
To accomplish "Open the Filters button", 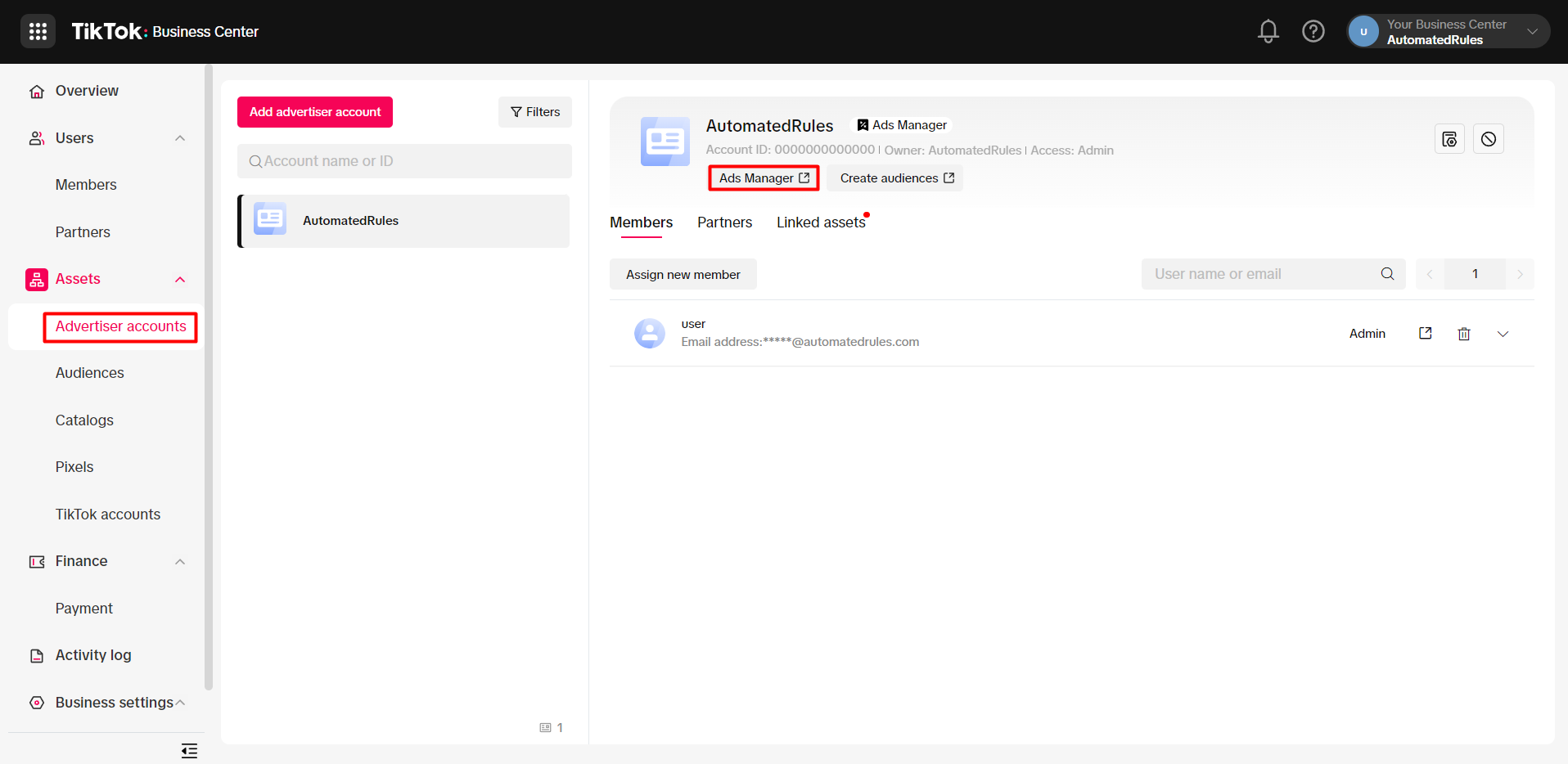I will click(x=535, y=112).
